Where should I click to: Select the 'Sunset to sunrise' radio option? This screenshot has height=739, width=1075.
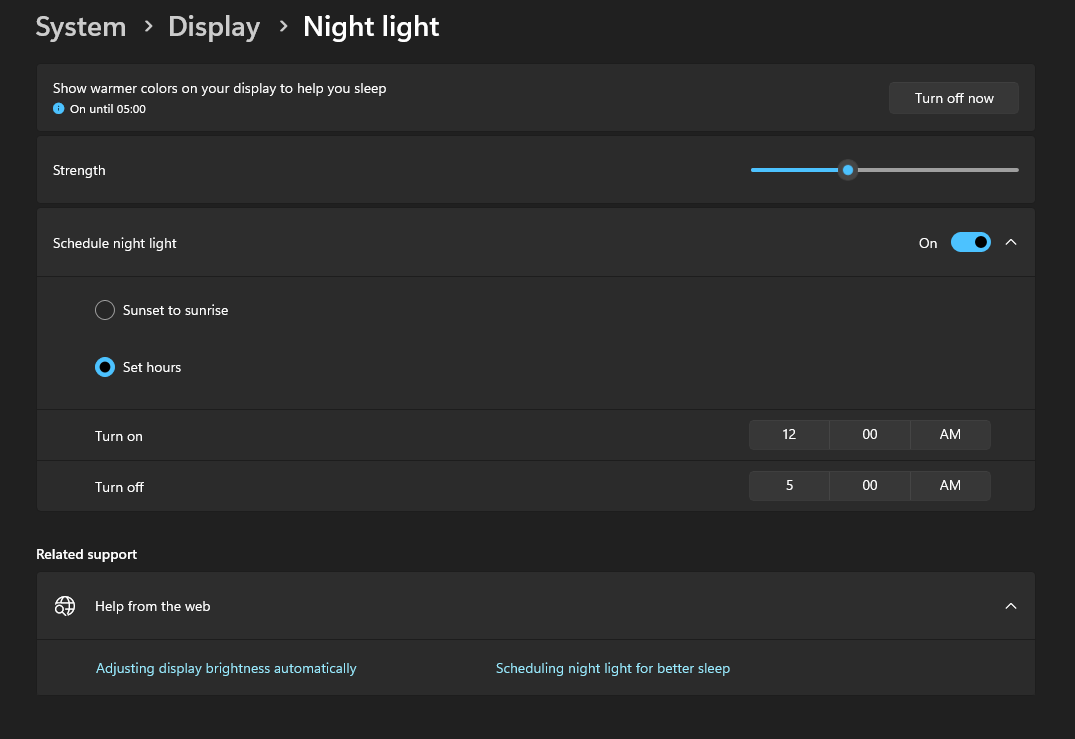[105, 310]
